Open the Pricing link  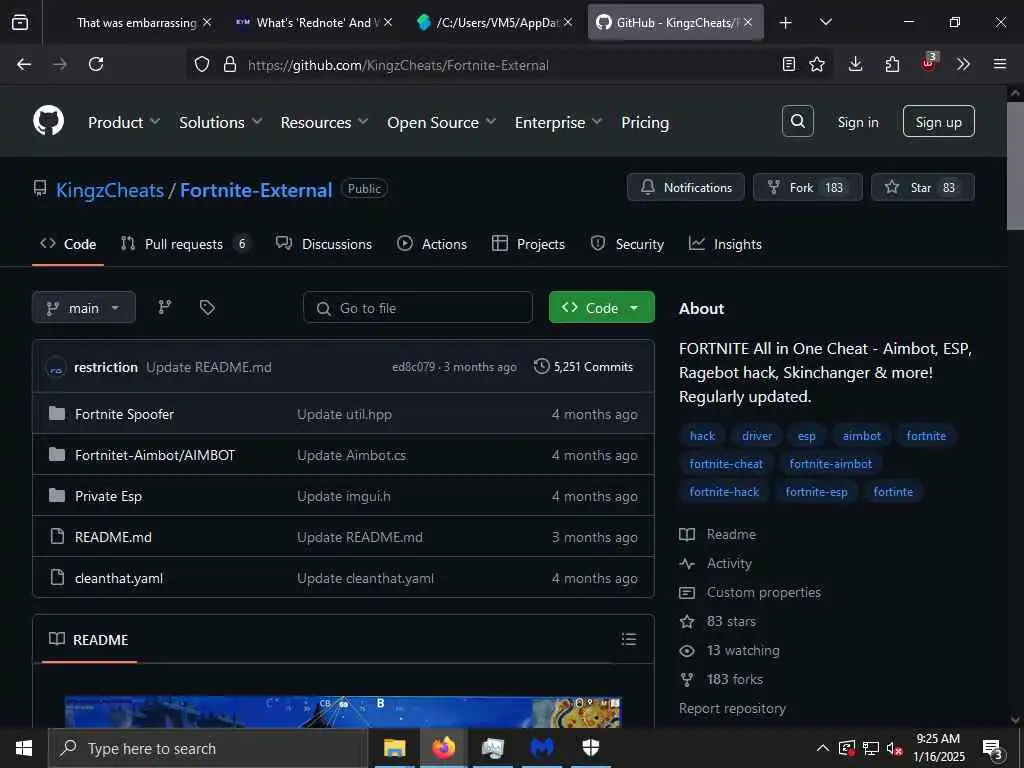[x=645, y=122]
